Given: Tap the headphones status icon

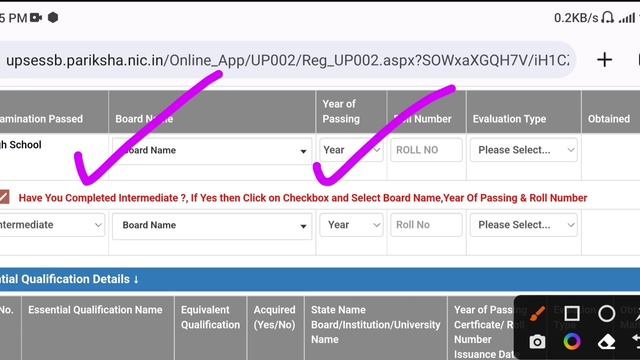Looking at the screenshot, I should coord(608,18).
